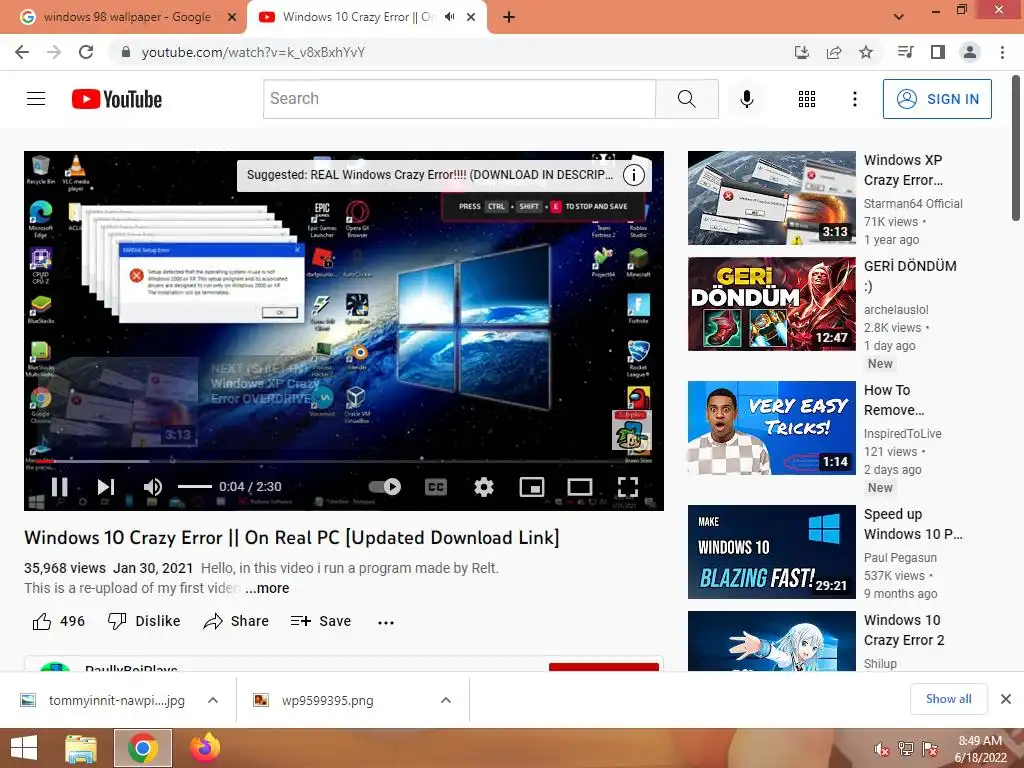Open Windows 10 Crazy Error 2 title

[904, 630]
